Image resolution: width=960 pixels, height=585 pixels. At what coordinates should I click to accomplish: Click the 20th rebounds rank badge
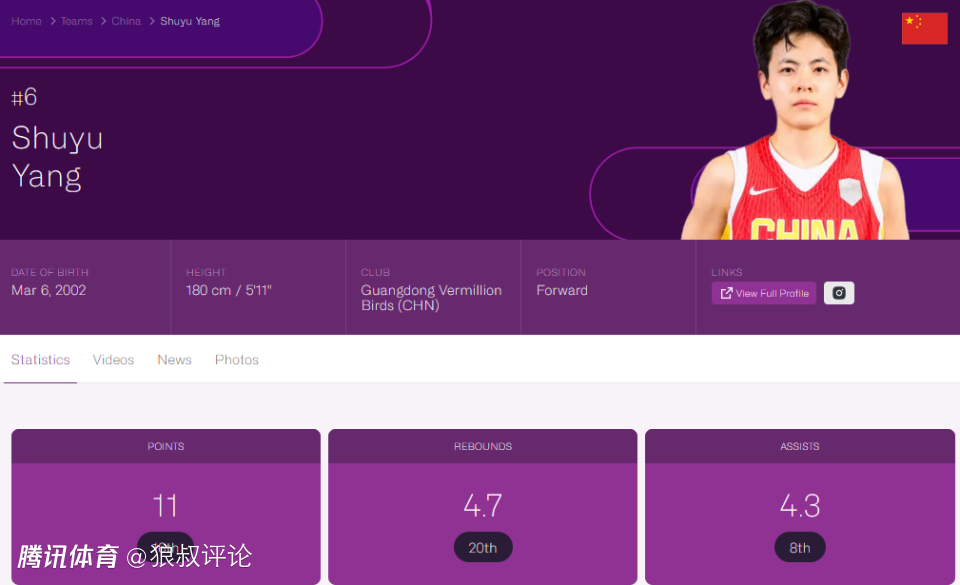click(x=483, y=547)
